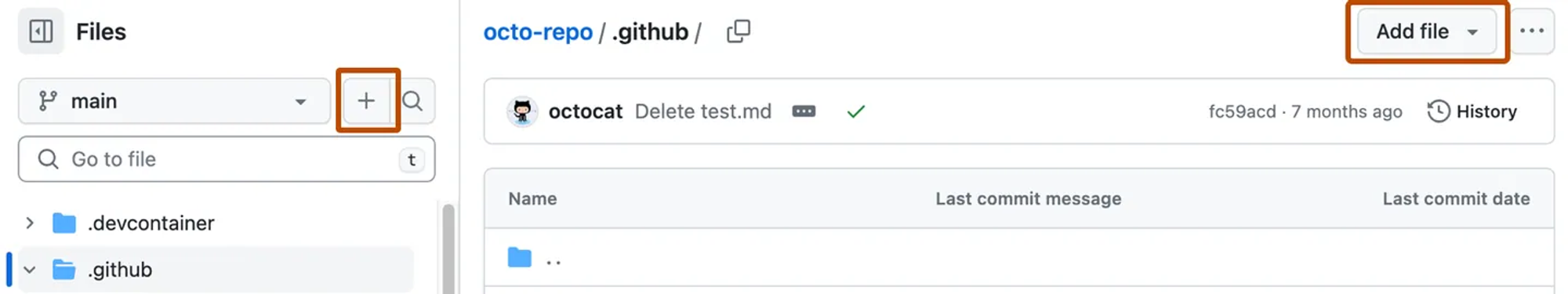
Task: Expand commit message details ellipsis
Action: tap(804, 111)
